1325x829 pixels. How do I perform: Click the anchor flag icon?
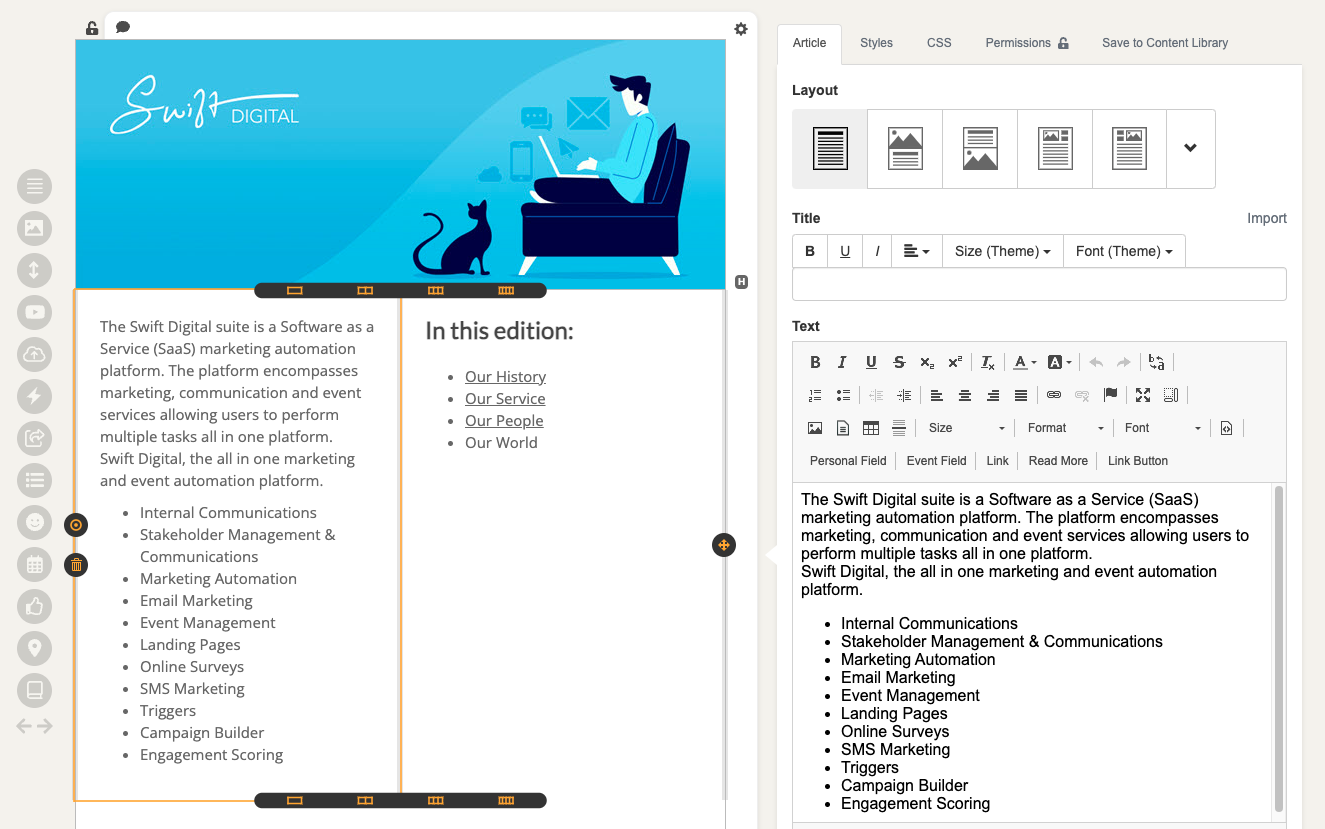click(1110, 395)
